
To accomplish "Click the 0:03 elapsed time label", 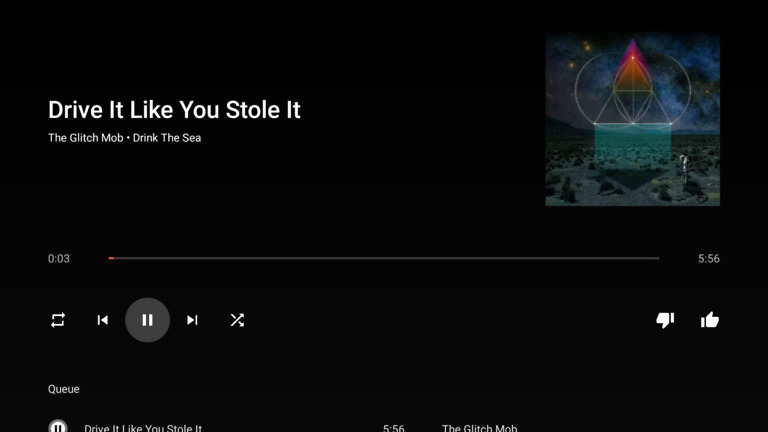I will pos(59,259).
